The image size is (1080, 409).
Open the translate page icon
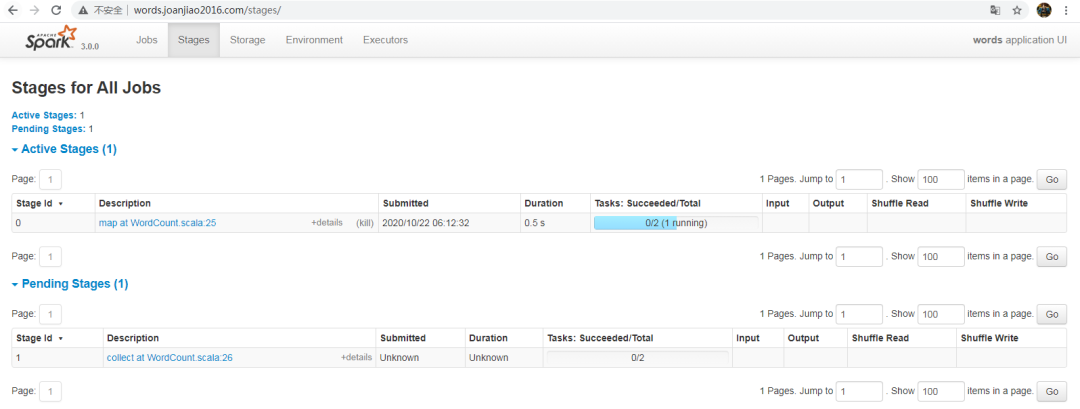pos(995,10)
